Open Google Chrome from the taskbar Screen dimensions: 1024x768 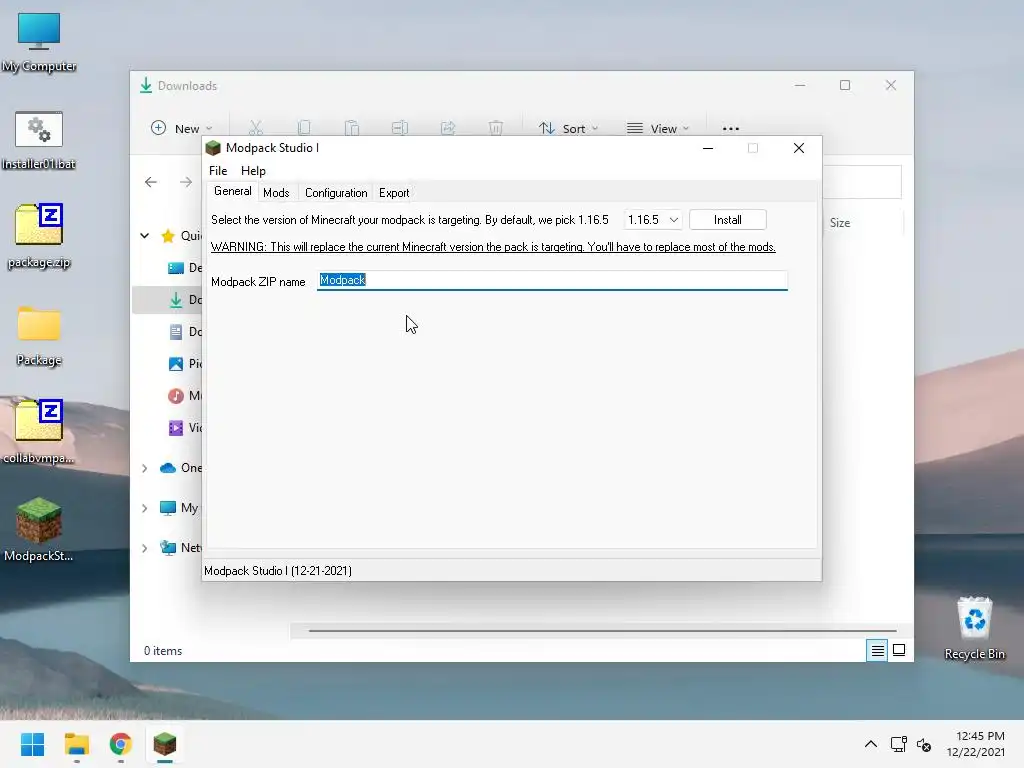[120, 744]
